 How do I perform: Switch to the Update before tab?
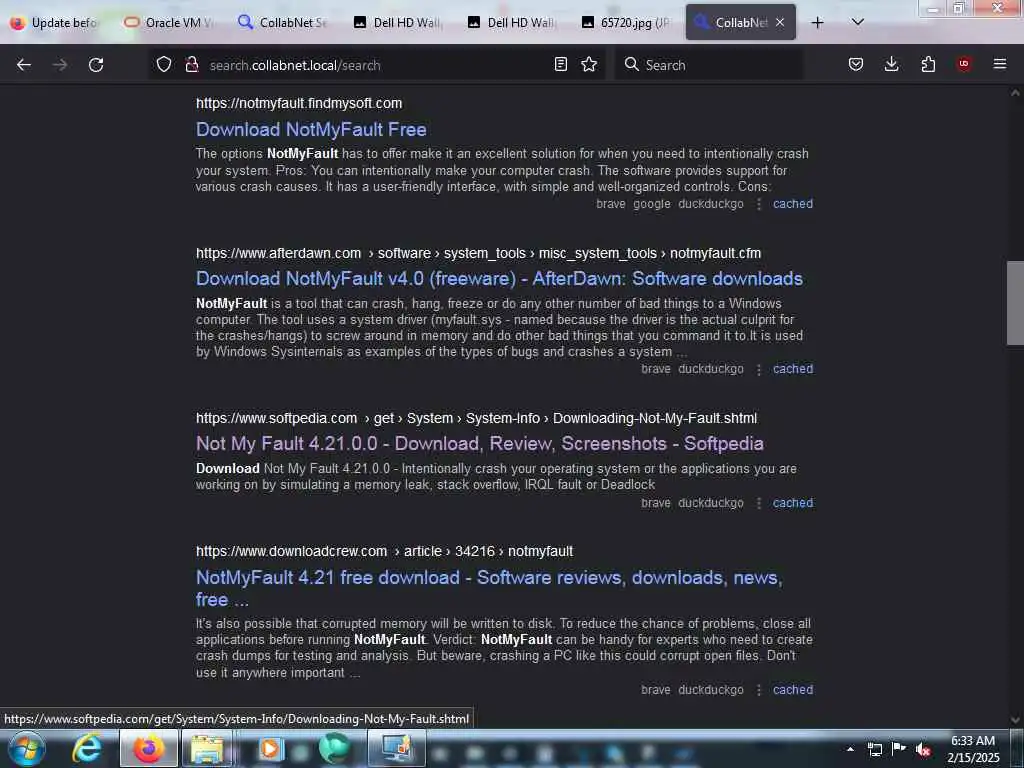(x=55, y=22)
